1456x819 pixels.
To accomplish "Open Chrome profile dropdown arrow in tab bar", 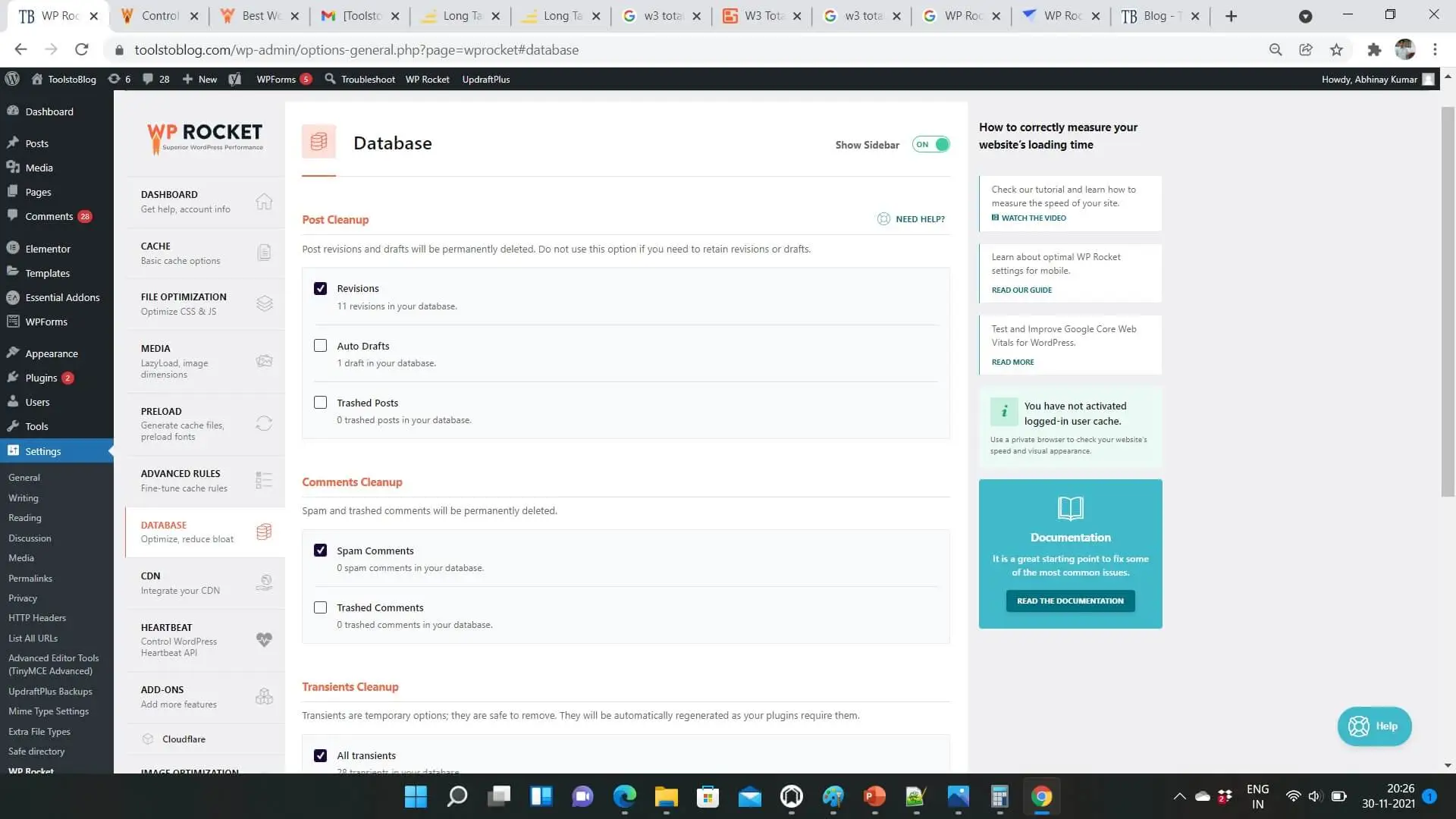I will pos(1305,16).
